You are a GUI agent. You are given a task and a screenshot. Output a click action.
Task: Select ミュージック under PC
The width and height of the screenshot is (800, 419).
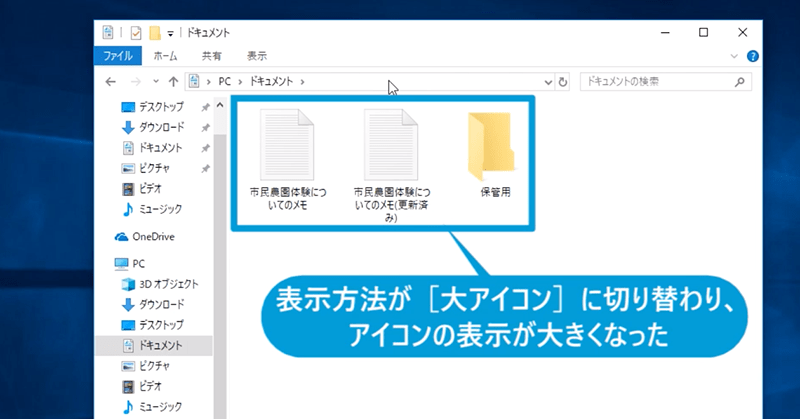click(152, 407)
